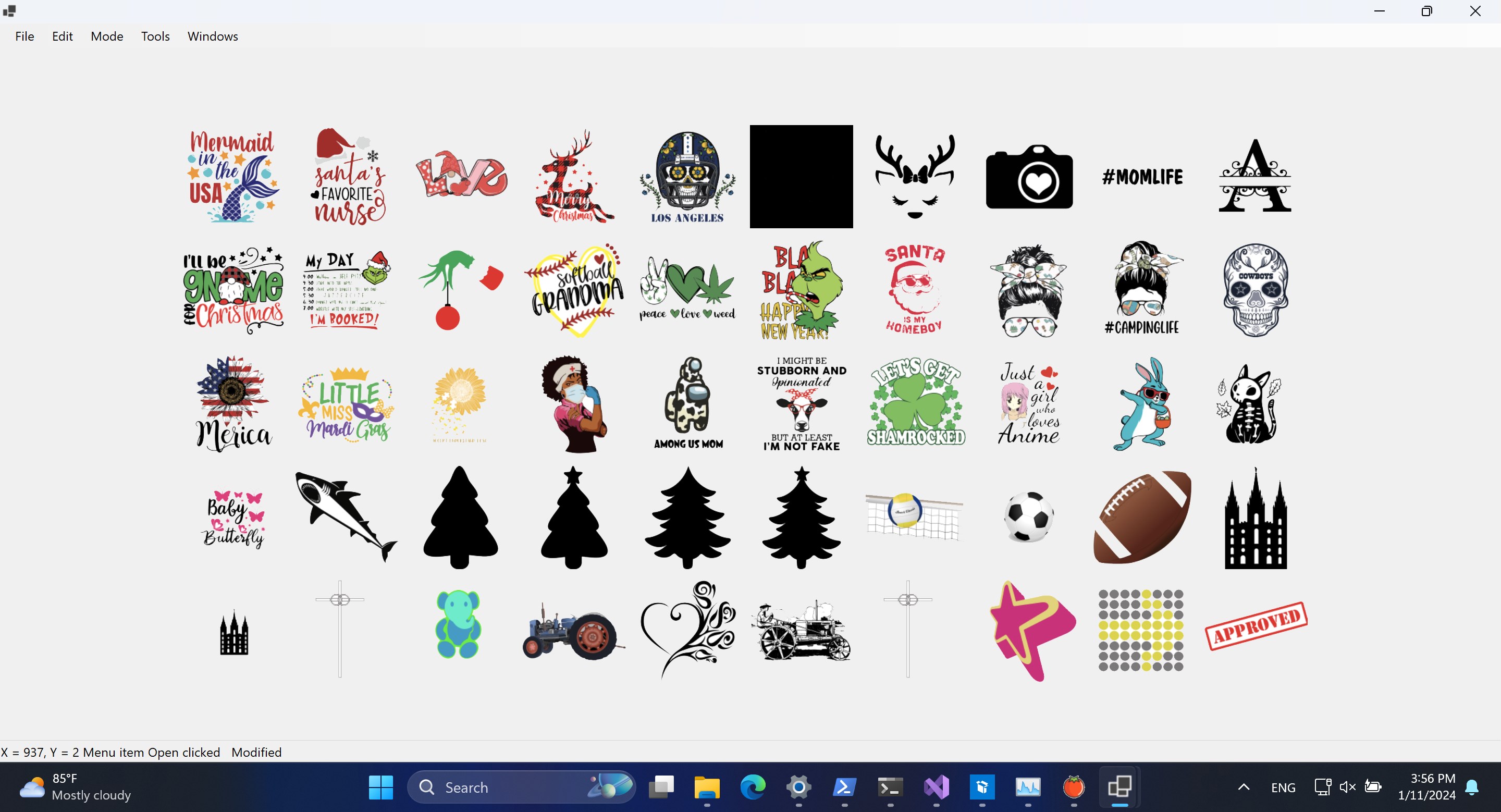Viewport: 1501px width, 812px height.
Task: Open Settings from the taskbar
Action: pos(799,787)
